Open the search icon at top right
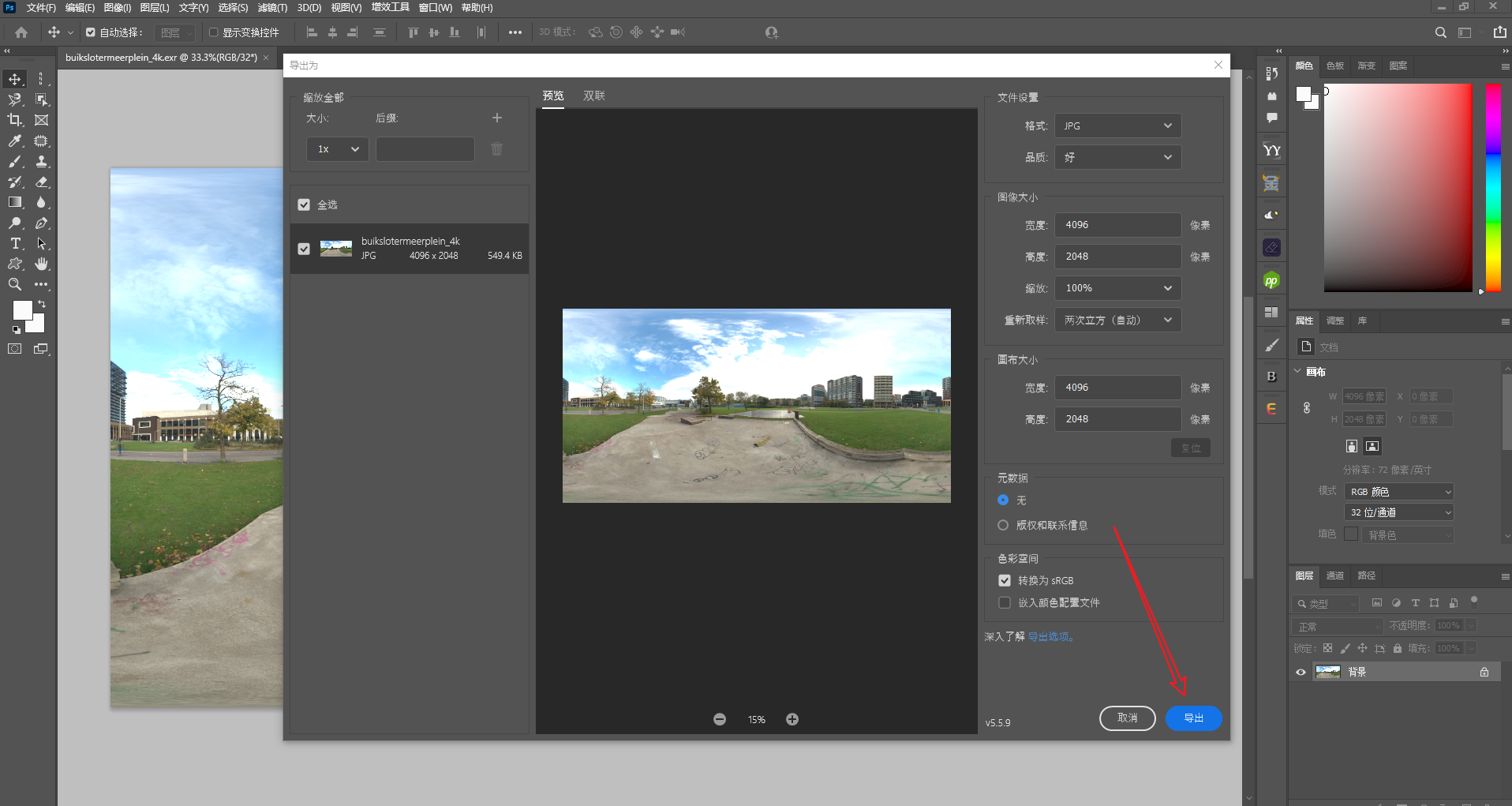 [1440, 32]
